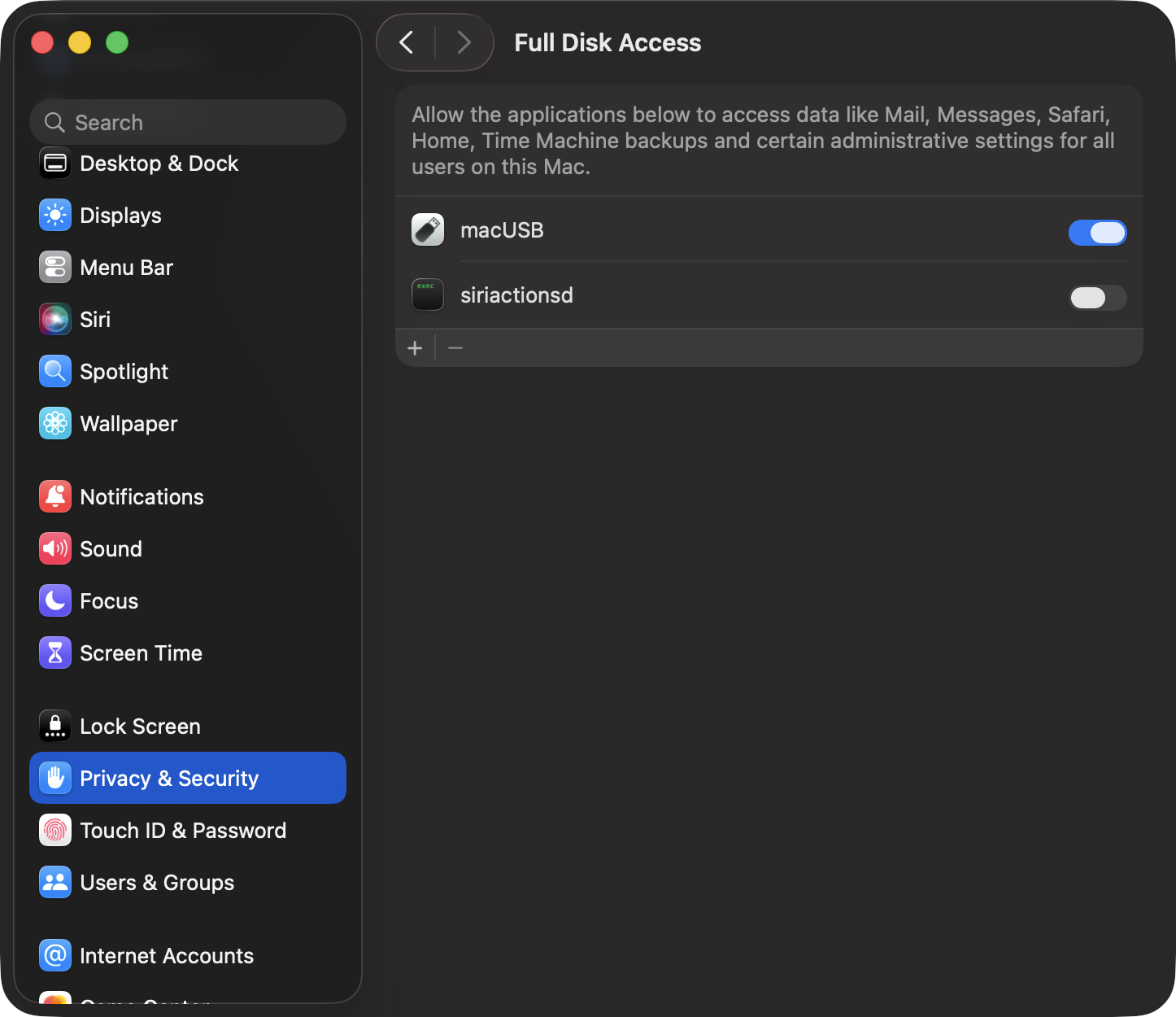Image resolution: width=1176 pixels, height=1017 pixels.
Task: Go forward with the right chevron
Action: (x=464, y=42)
